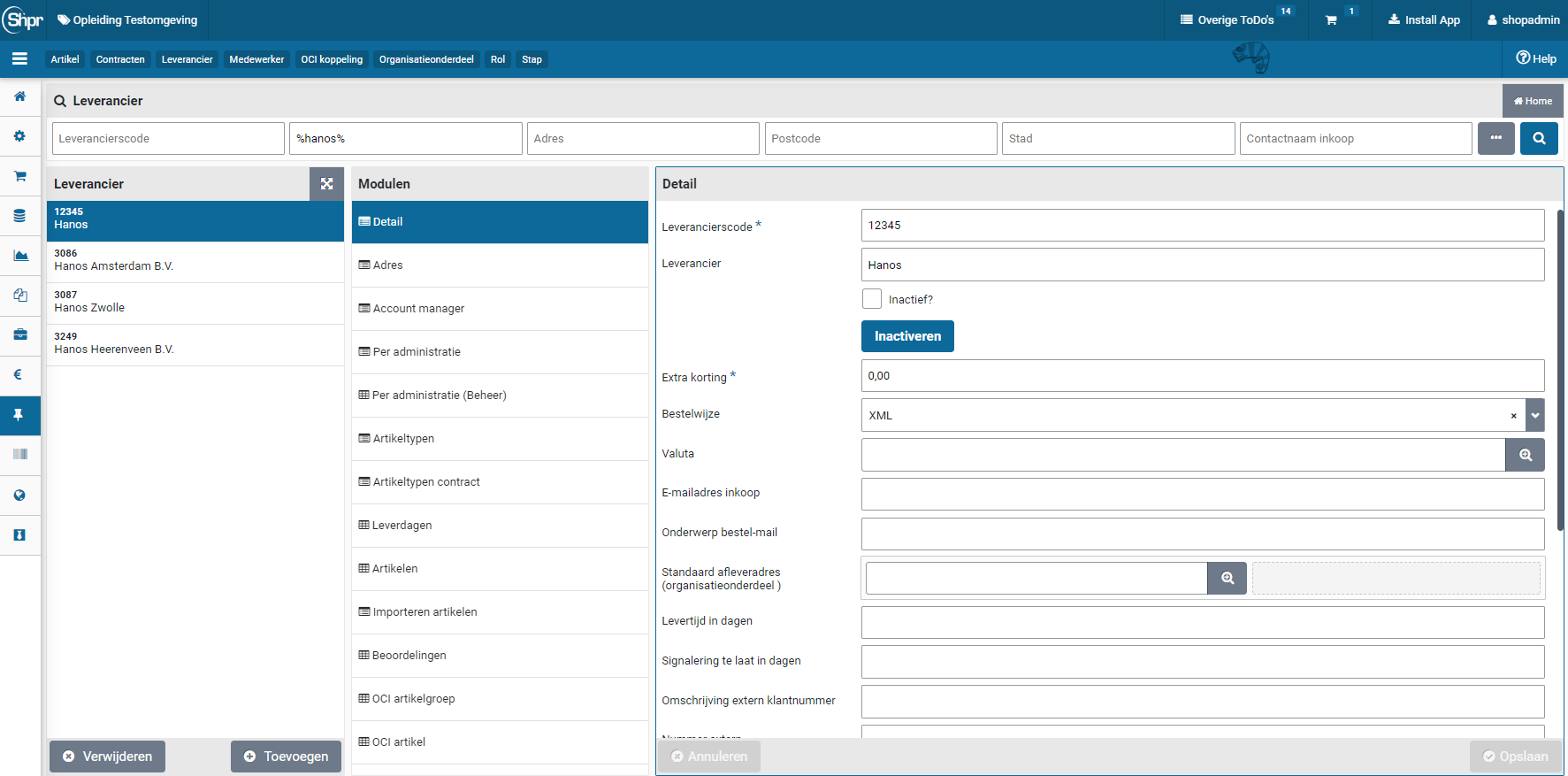Click the briefcase icon in sidebar

tap(19, 334)
